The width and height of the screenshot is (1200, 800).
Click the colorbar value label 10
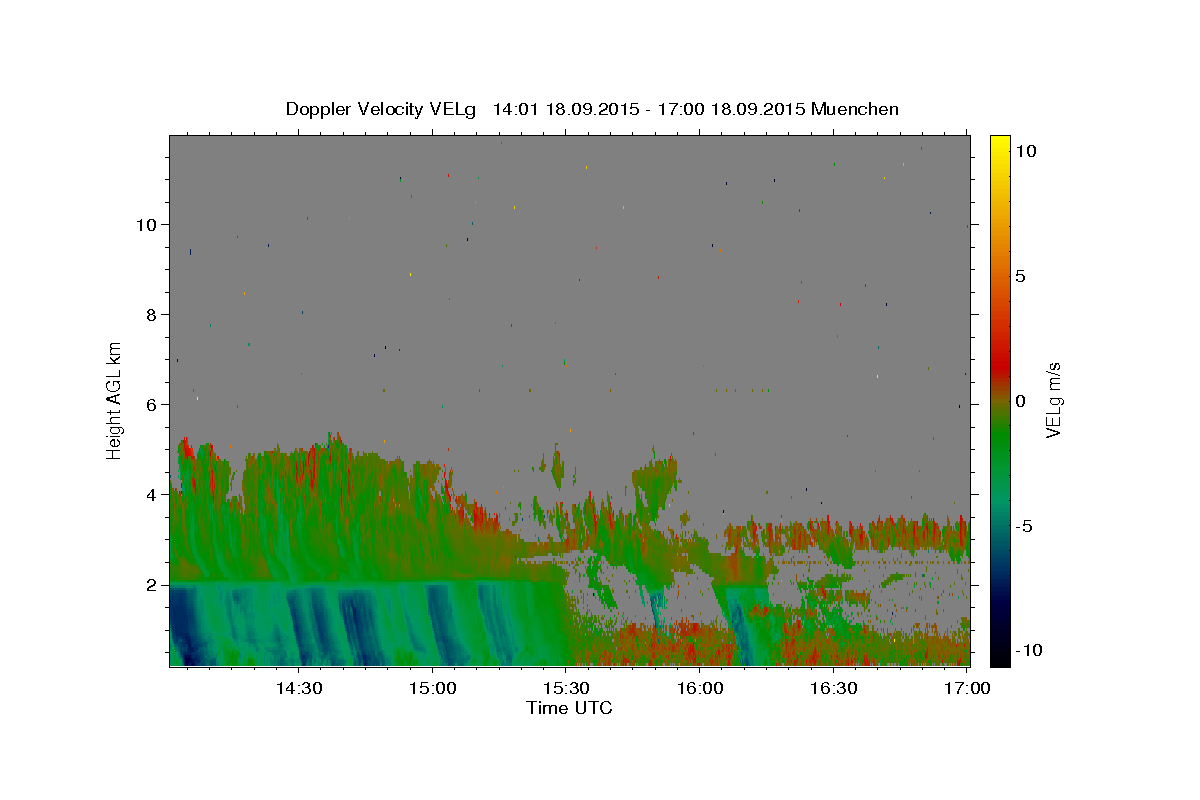point(1025,151)
